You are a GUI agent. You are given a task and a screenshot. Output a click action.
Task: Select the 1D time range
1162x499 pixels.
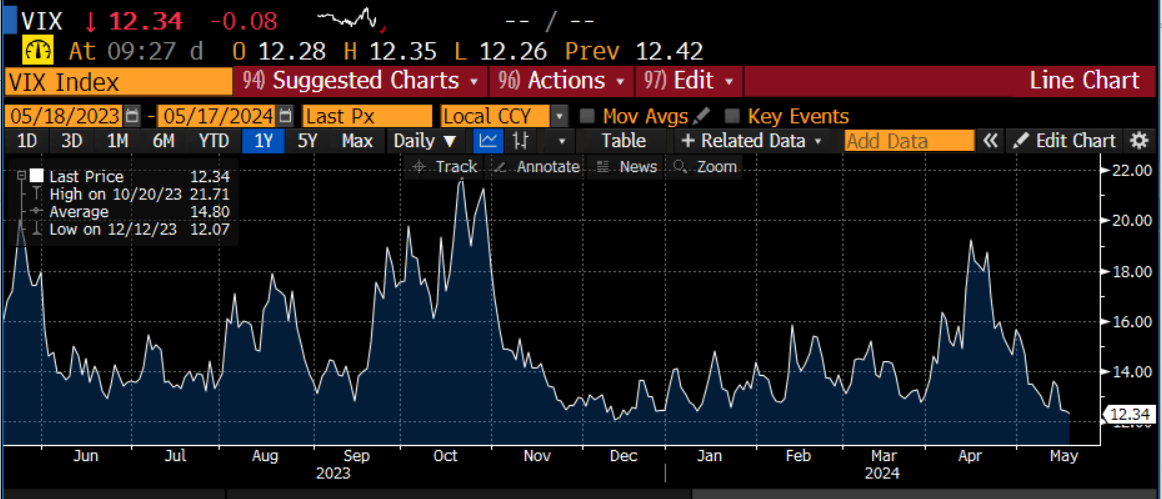pyautogui.click(x=27, y=141)
